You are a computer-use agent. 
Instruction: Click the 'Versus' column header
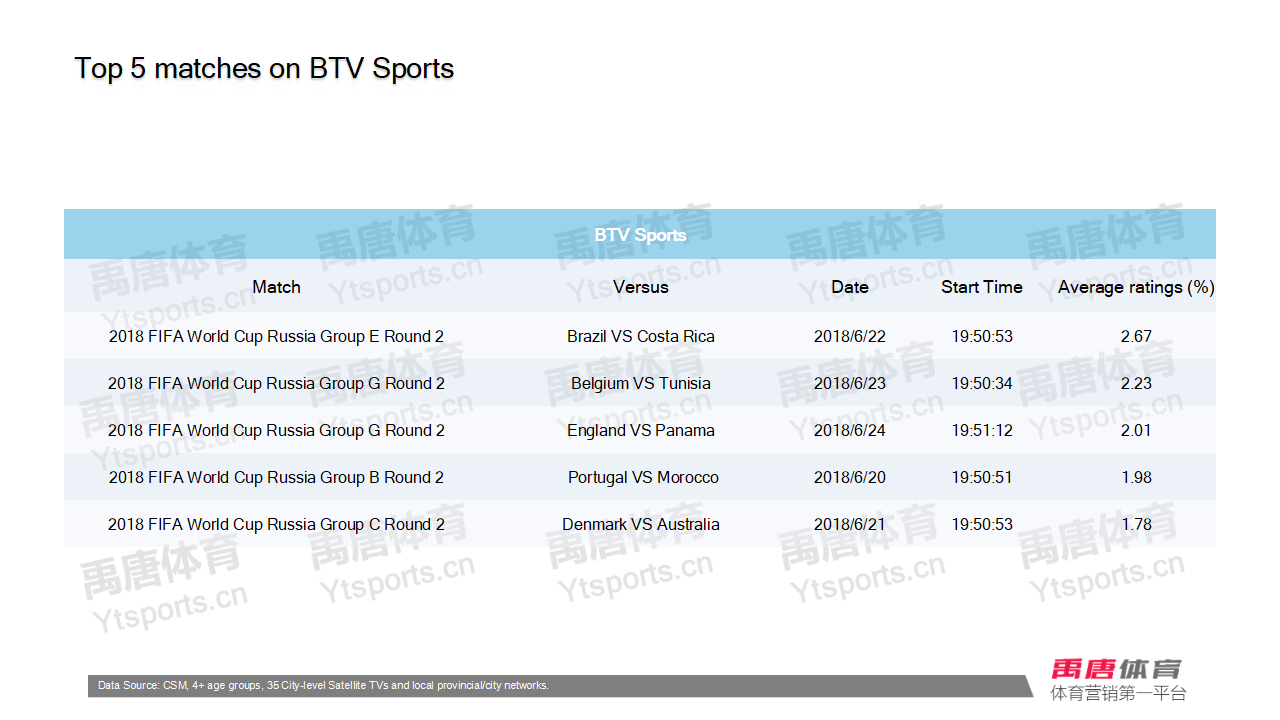640,287
